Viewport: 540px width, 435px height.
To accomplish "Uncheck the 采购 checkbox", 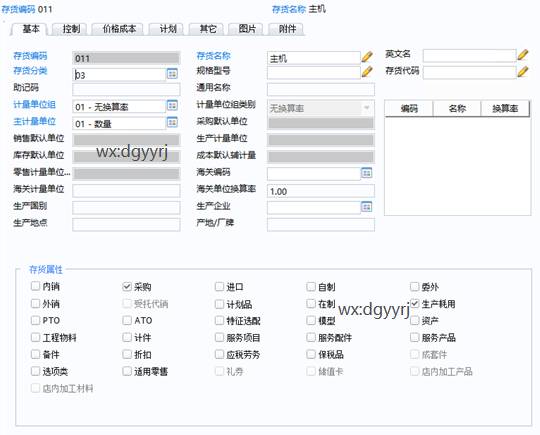I will point(127,286).
